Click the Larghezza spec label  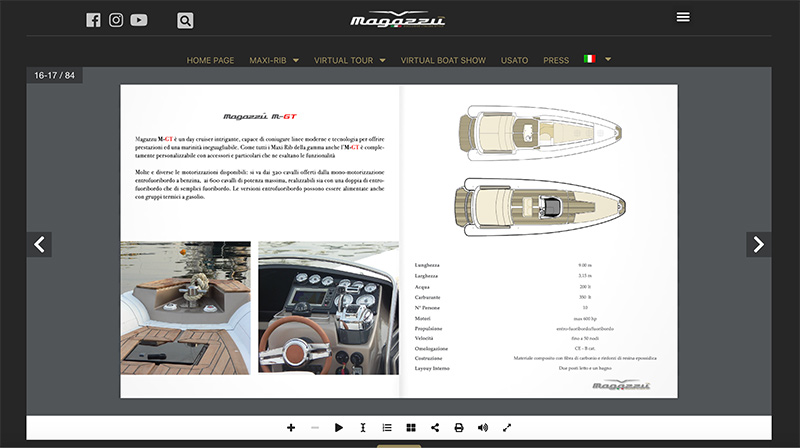coord(426,276)
